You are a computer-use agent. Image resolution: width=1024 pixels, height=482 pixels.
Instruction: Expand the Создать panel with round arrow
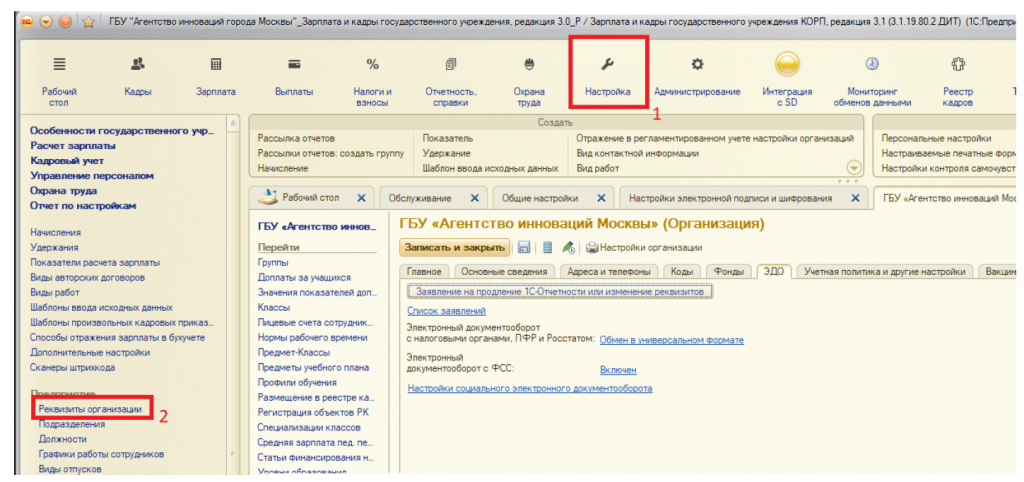tap(853, 168)
